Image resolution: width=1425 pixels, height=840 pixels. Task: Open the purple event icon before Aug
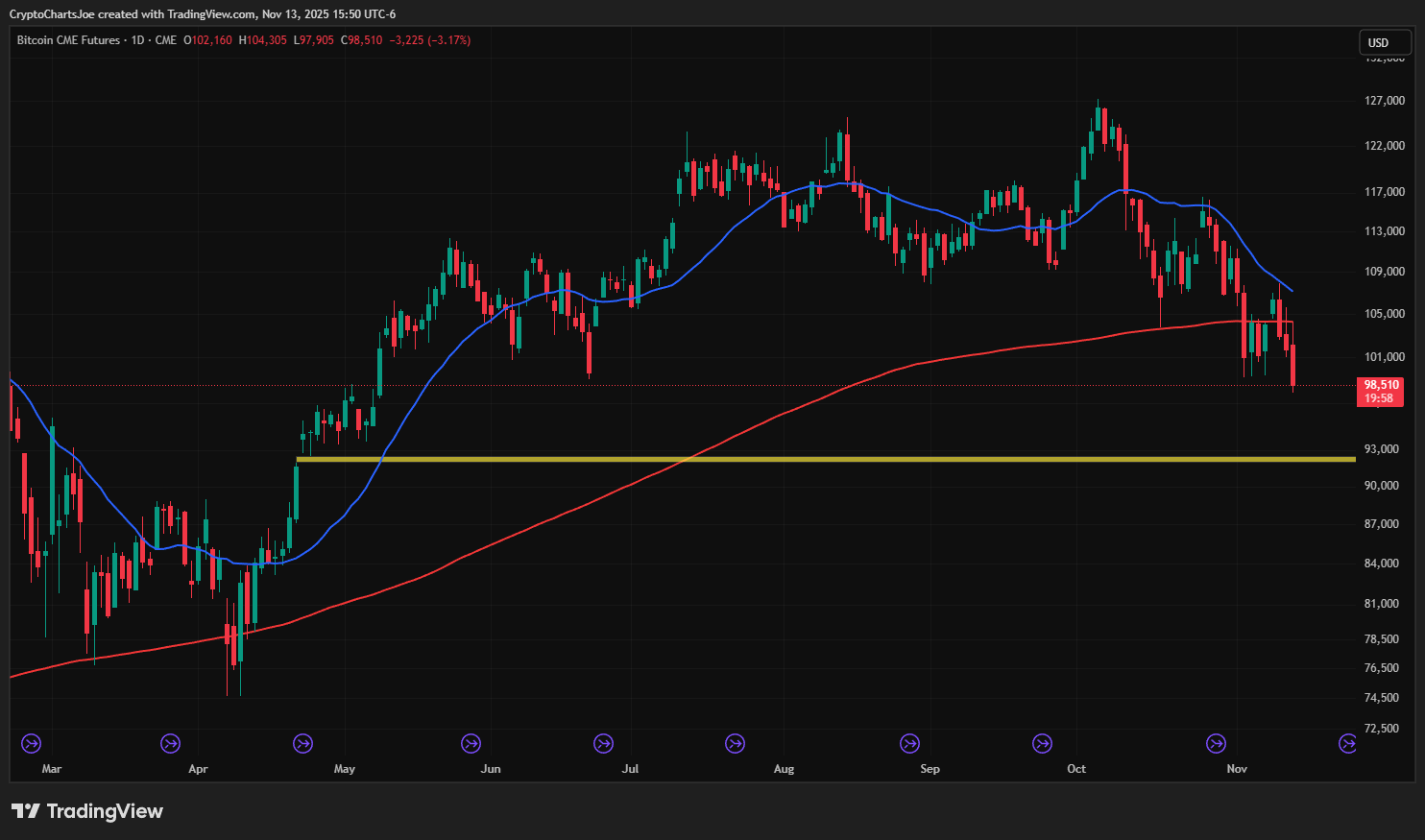pos(735,743)
